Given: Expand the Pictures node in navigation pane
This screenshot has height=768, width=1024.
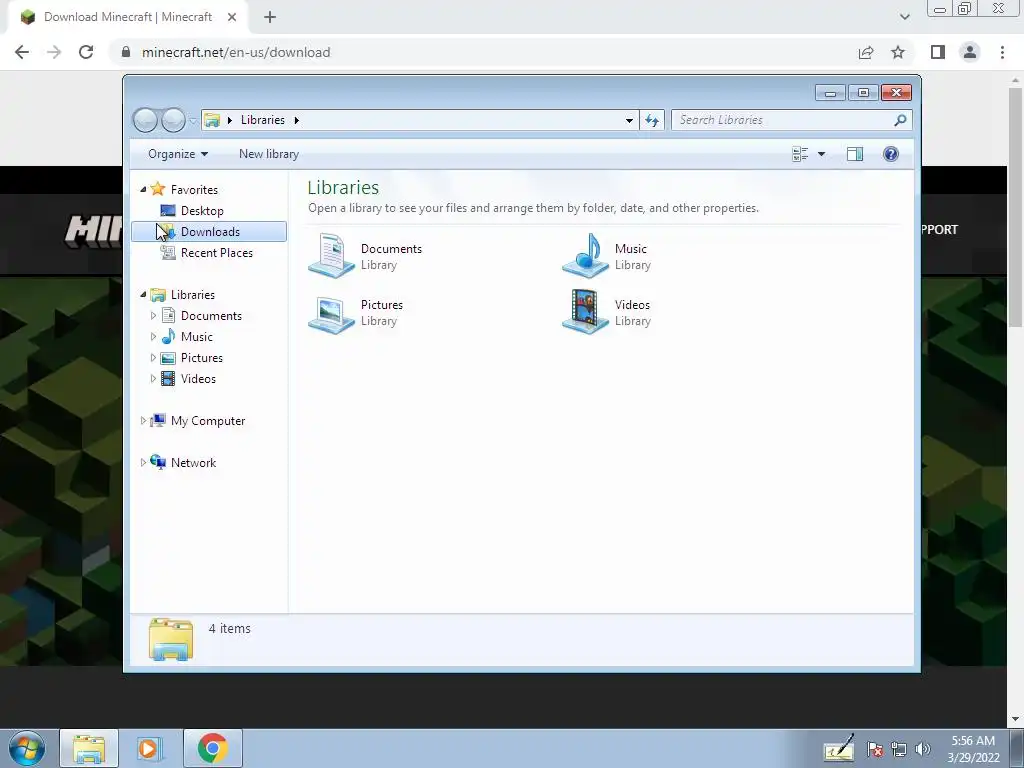Looking at the screenshot, I should [x=153, y=357].
